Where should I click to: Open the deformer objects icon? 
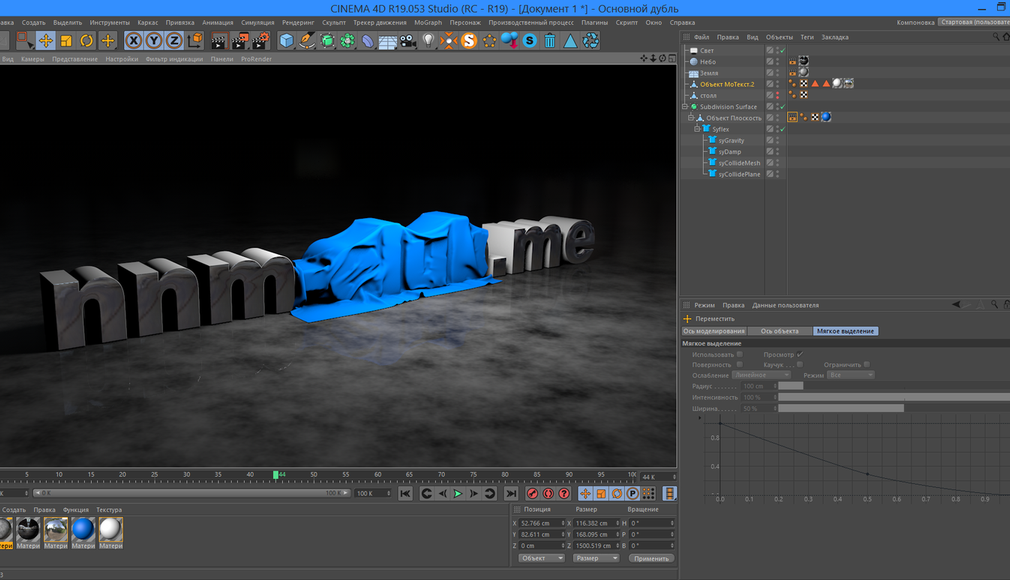coord(368,41)
